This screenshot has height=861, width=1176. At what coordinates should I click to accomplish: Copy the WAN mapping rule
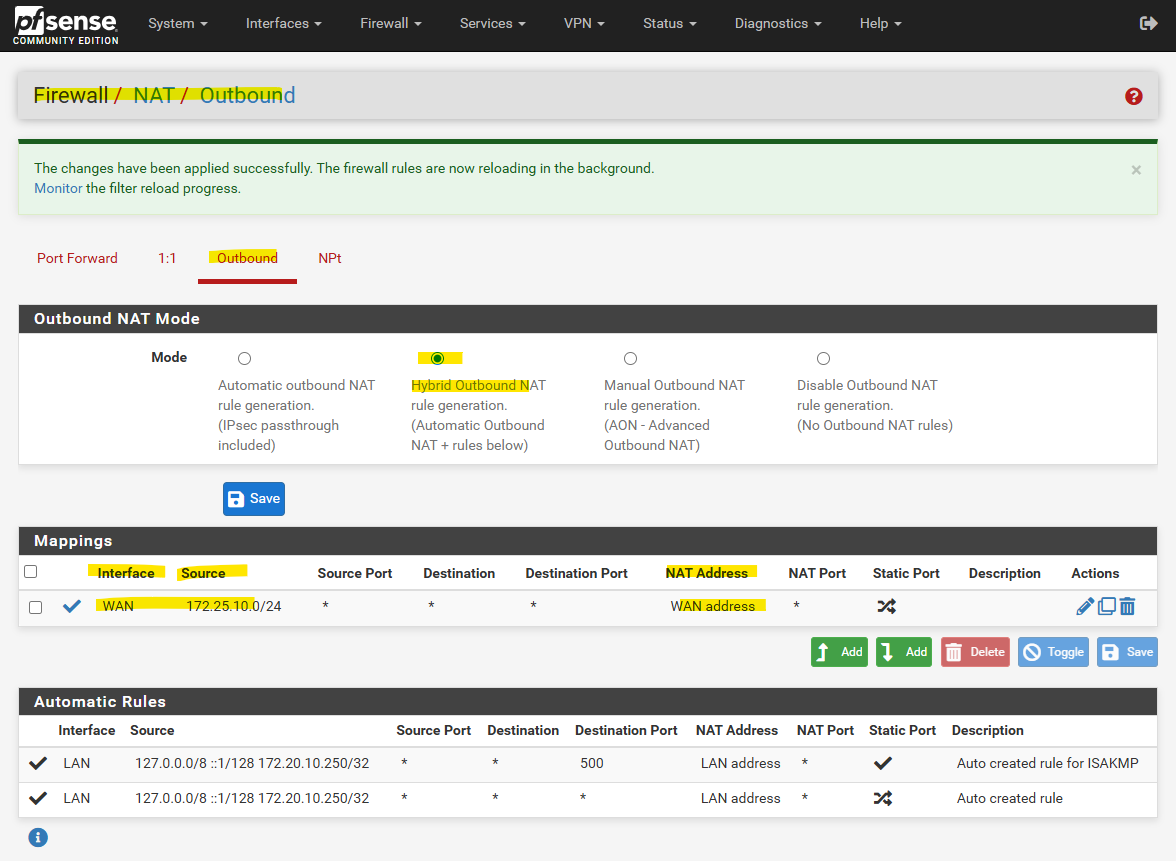[1107, 606]
